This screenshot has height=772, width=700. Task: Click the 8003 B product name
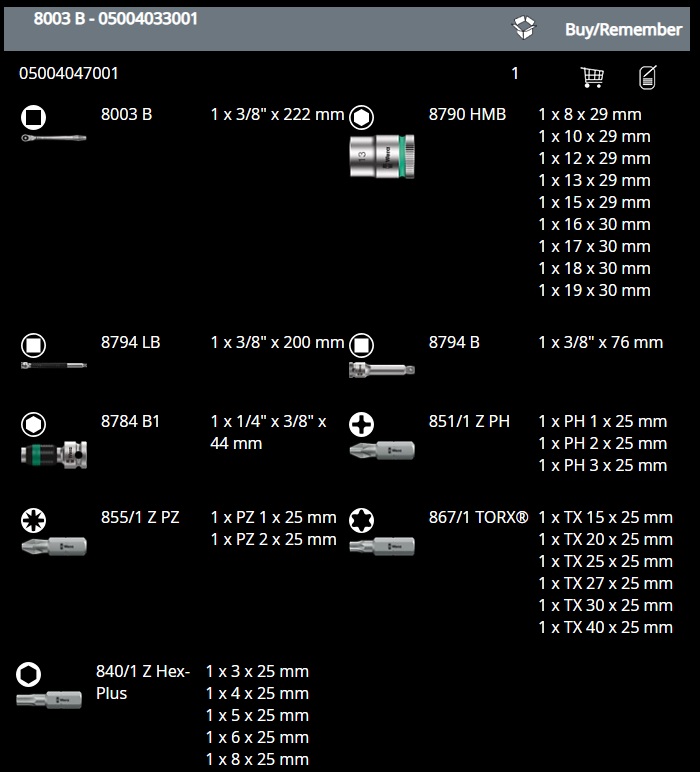pos(127,114)
